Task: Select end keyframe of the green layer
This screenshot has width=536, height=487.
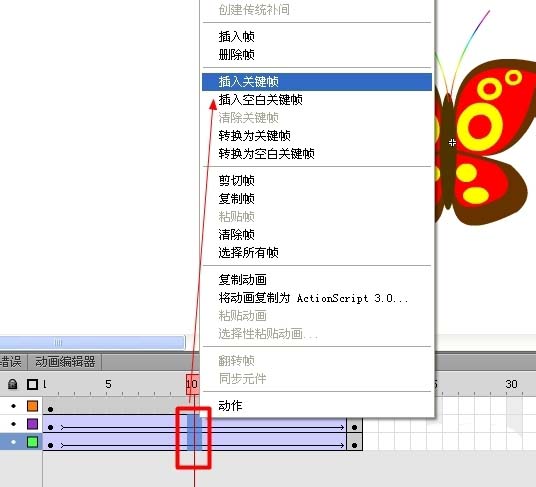Action: 354,445
